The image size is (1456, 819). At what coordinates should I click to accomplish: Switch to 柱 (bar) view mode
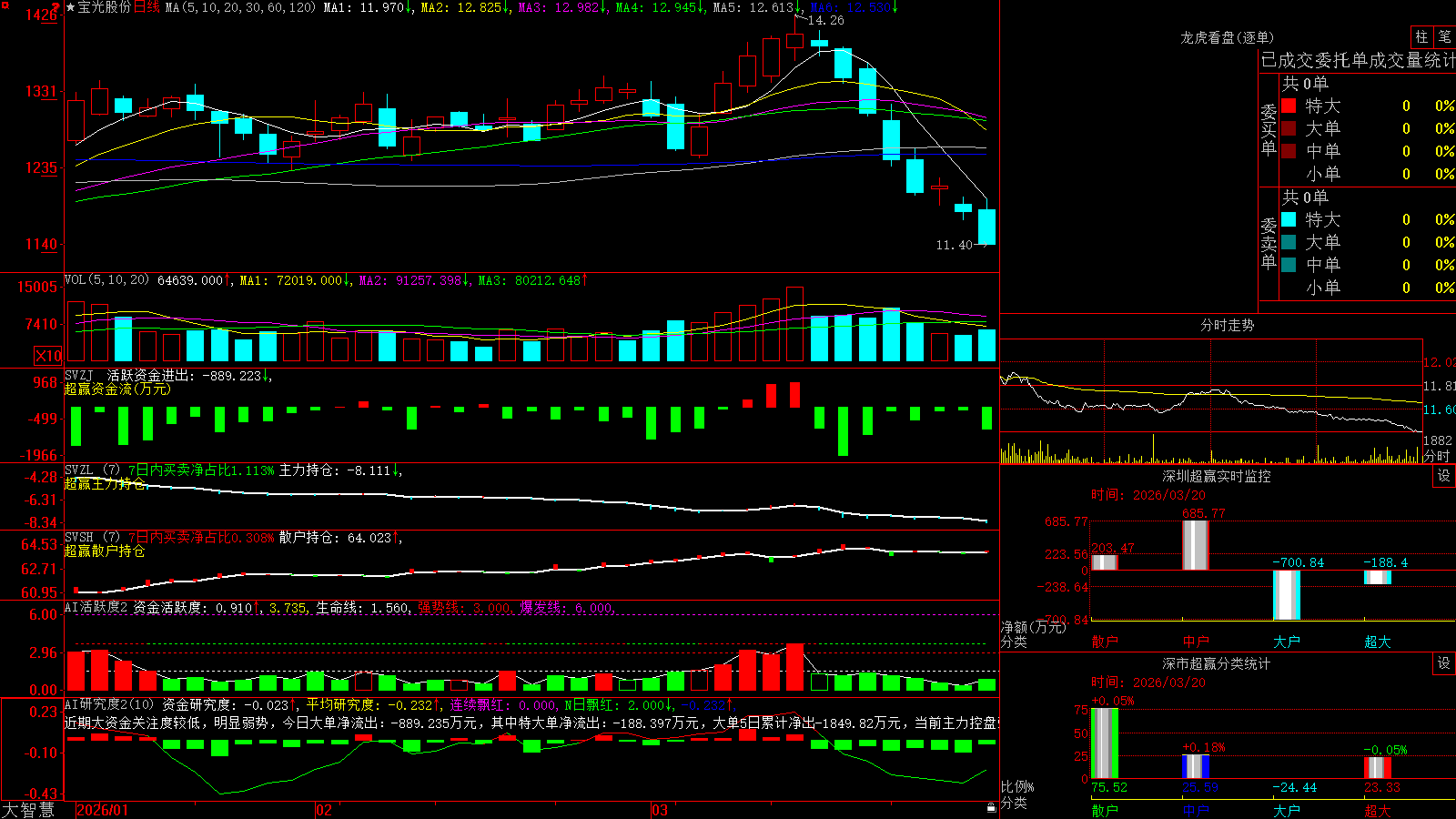point(1421,37)
